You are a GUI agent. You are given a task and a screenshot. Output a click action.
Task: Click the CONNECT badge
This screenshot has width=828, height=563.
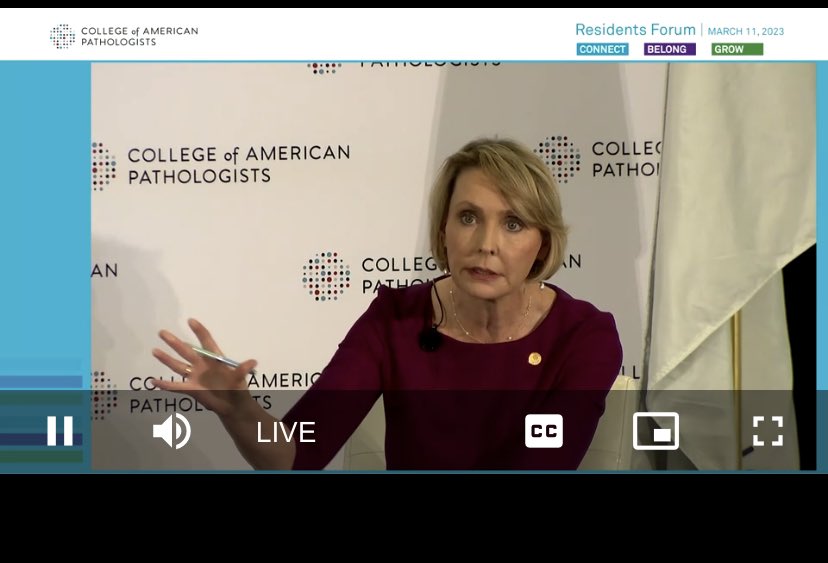coord(603,49)
